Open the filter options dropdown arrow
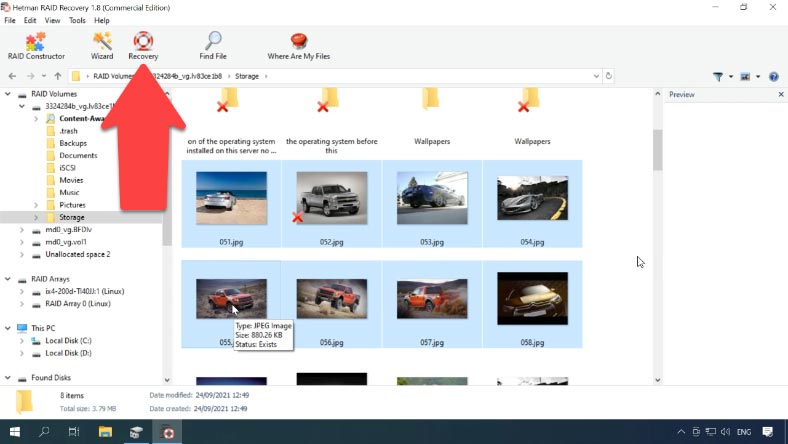 (x=731, y=76)
